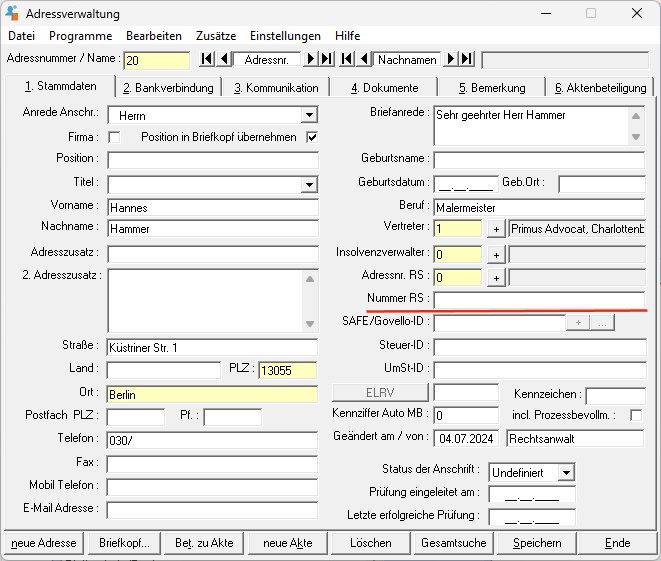Screen dimensions: 661x561
Task: Click the Fax input field
Action: pyautogui.click(x=212, y=464)
